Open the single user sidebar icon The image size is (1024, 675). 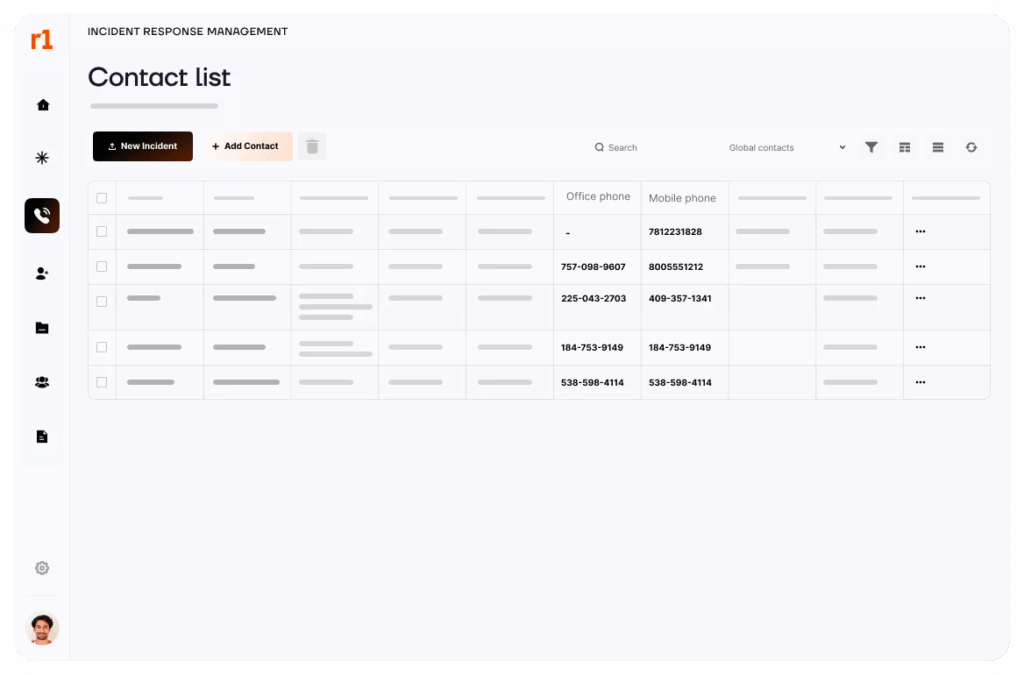[x=42, y=274]
